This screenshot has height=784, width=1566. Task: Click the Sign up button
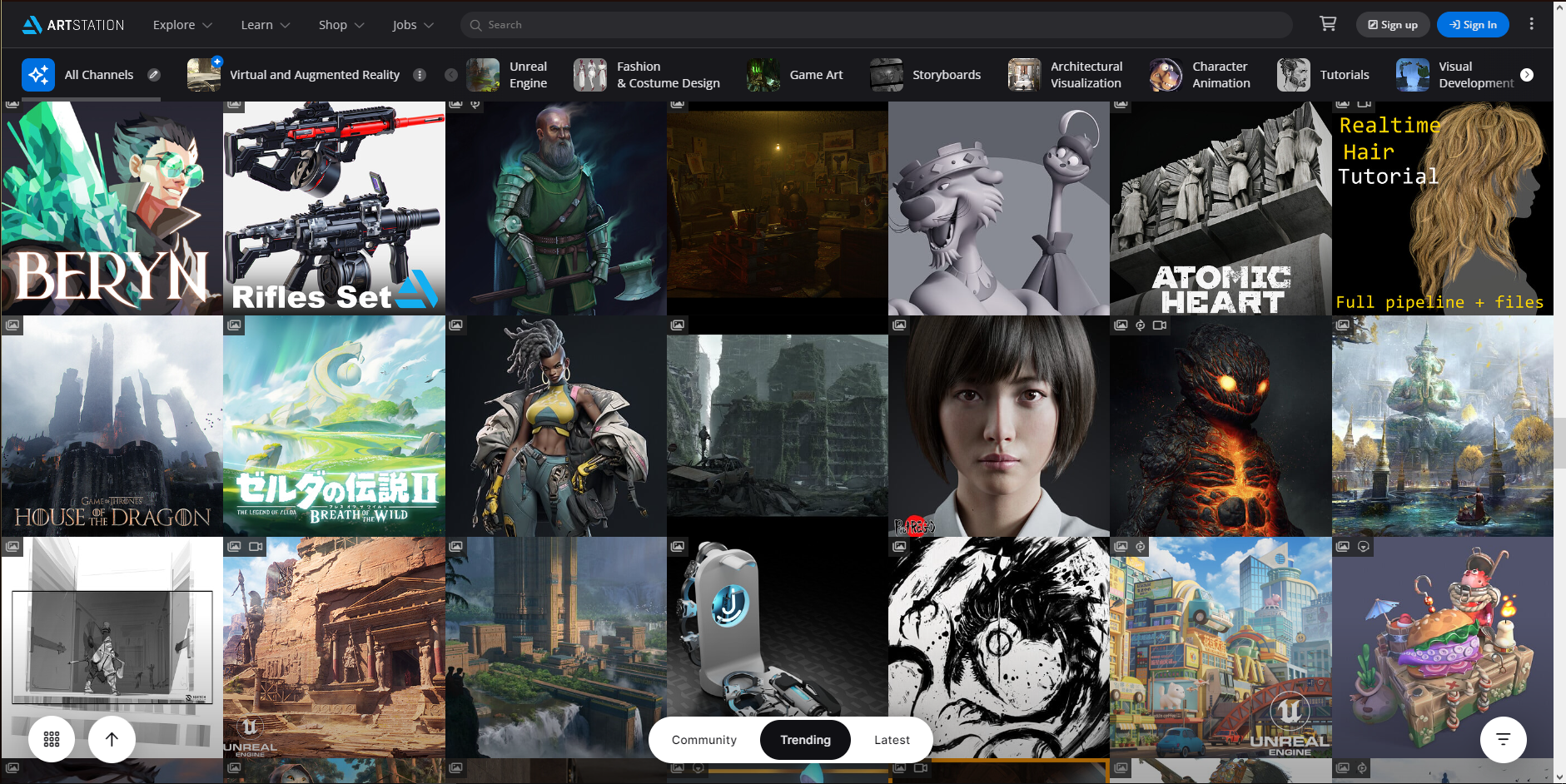tap(1393, 25)
